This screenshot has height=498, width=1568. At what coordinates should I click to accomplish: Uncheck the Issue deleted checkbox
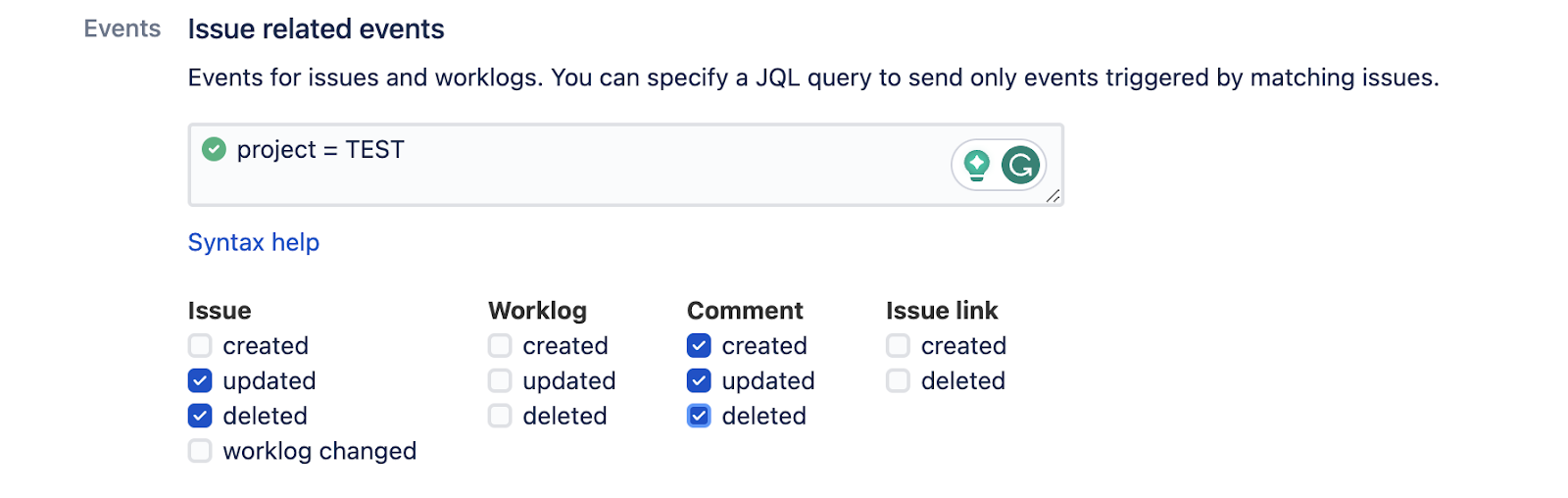coord(200,416)
